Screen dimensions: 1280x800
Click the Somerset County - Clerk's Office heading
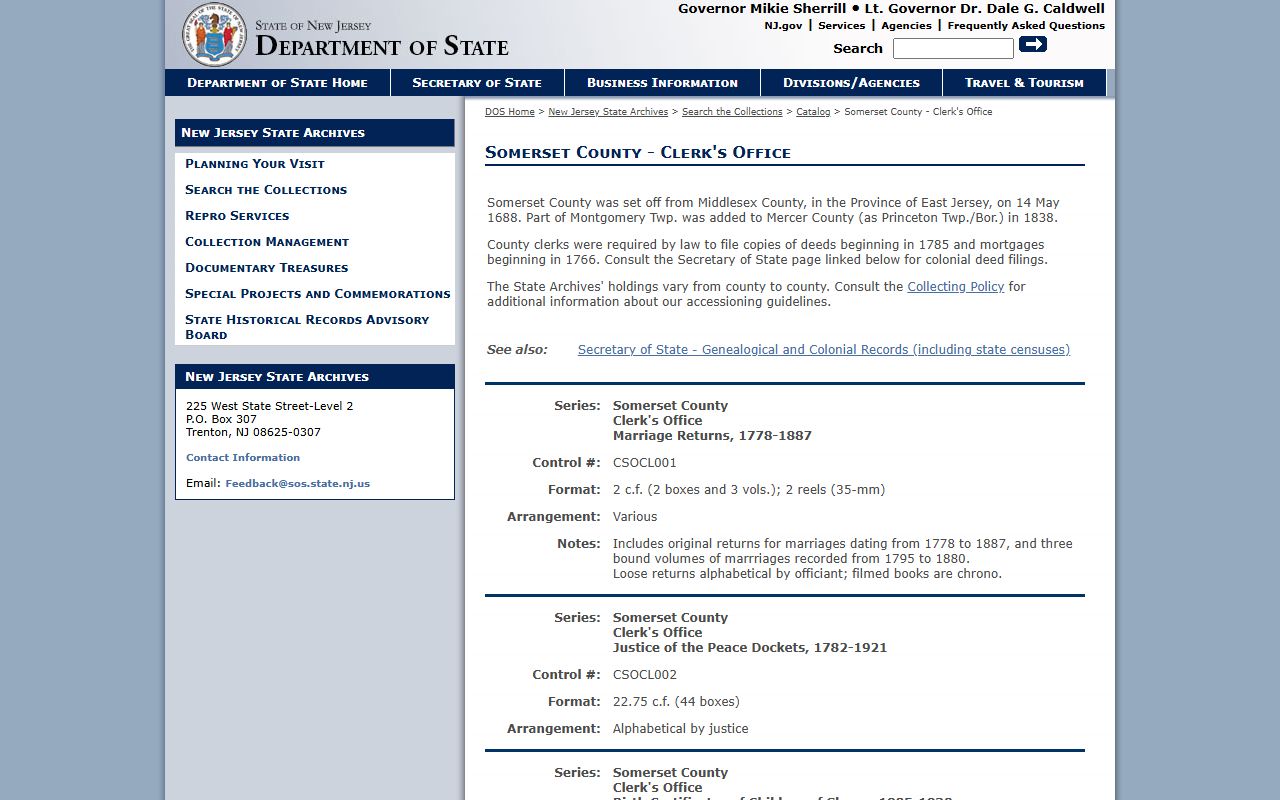click(x=638, y=153)
